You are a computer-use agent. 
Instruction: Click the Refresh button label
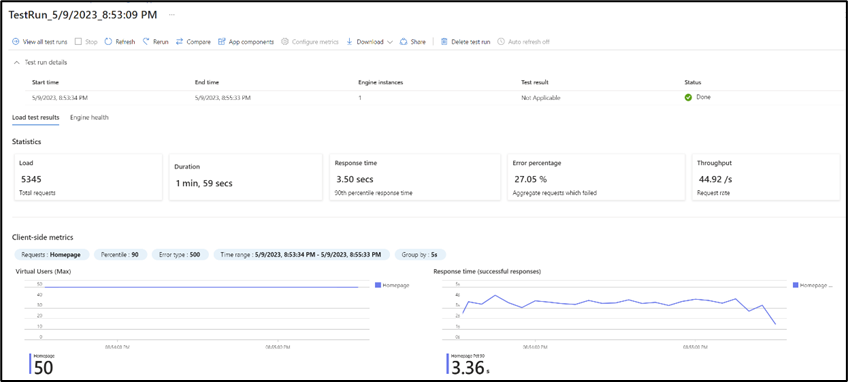pyautogui.click(x=125, y=42)
